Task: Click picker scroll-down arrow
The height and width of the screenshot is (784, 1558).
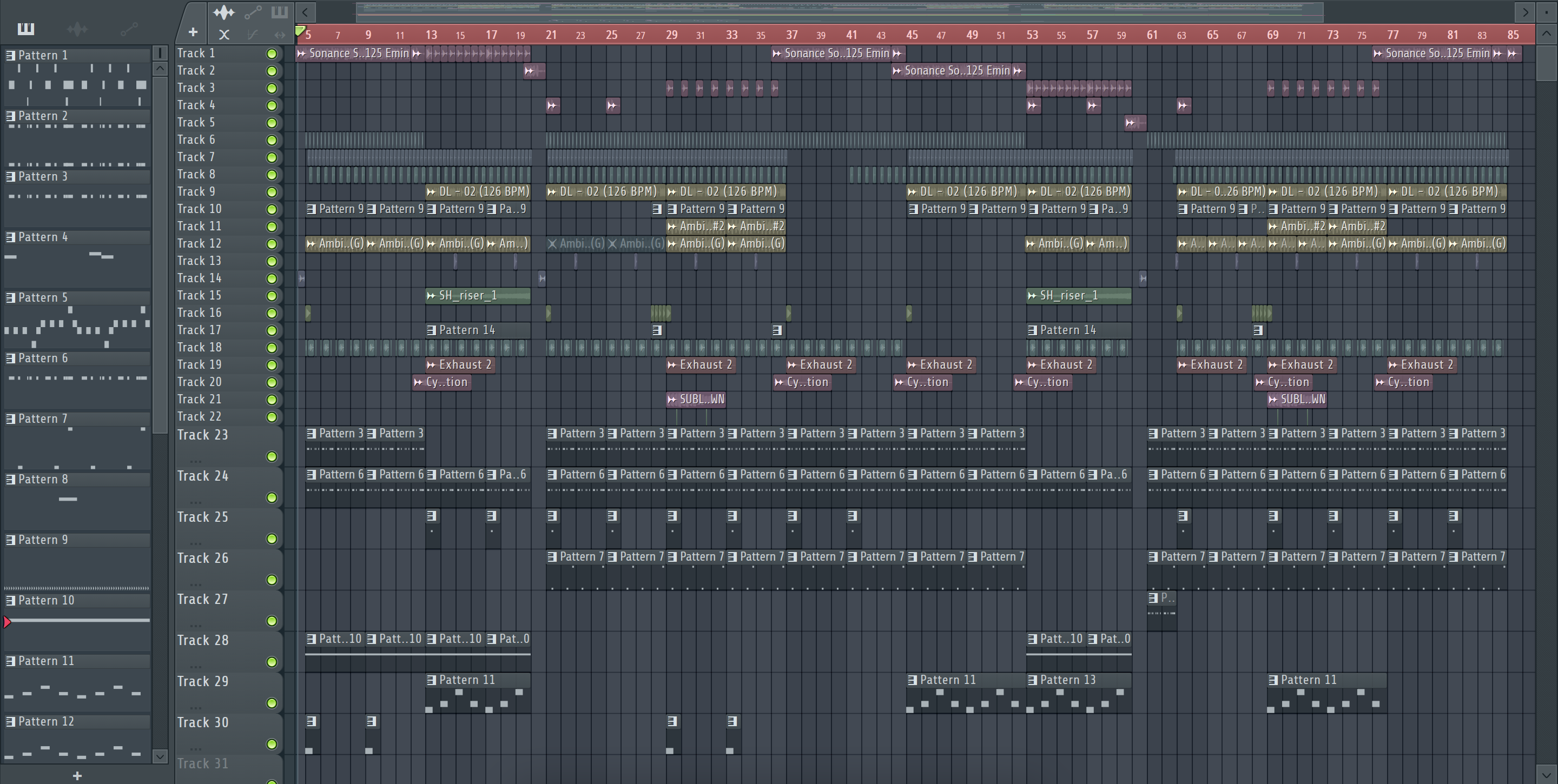Action: pyautogui.click(x=160, y=756)
